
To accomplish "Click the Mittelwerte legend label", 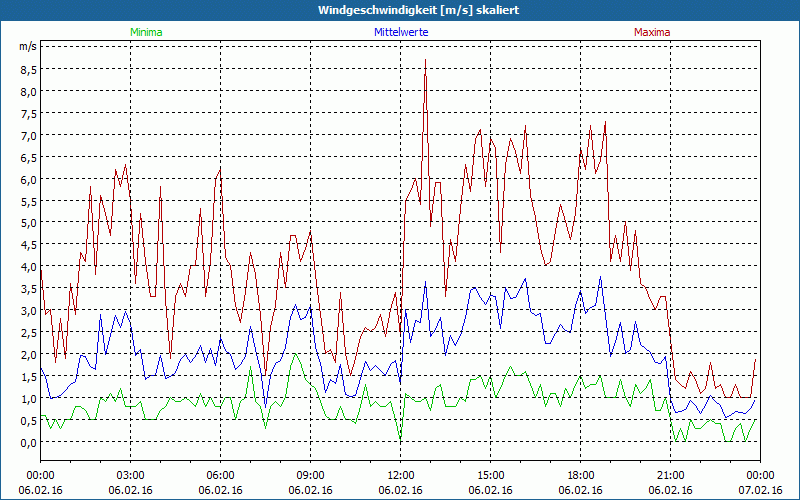I will click(x=401, y=32).
